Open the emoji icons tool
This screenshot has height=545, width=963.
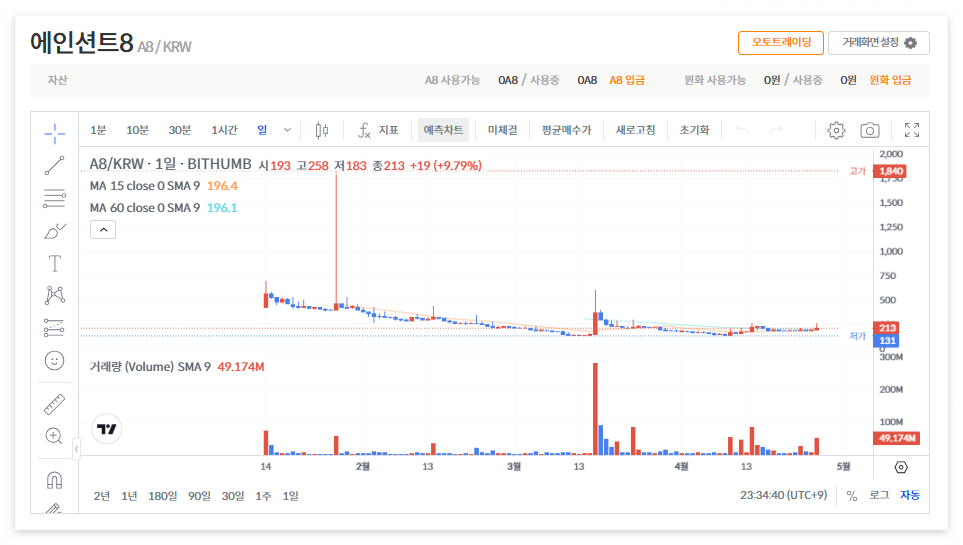click(55, 361)
